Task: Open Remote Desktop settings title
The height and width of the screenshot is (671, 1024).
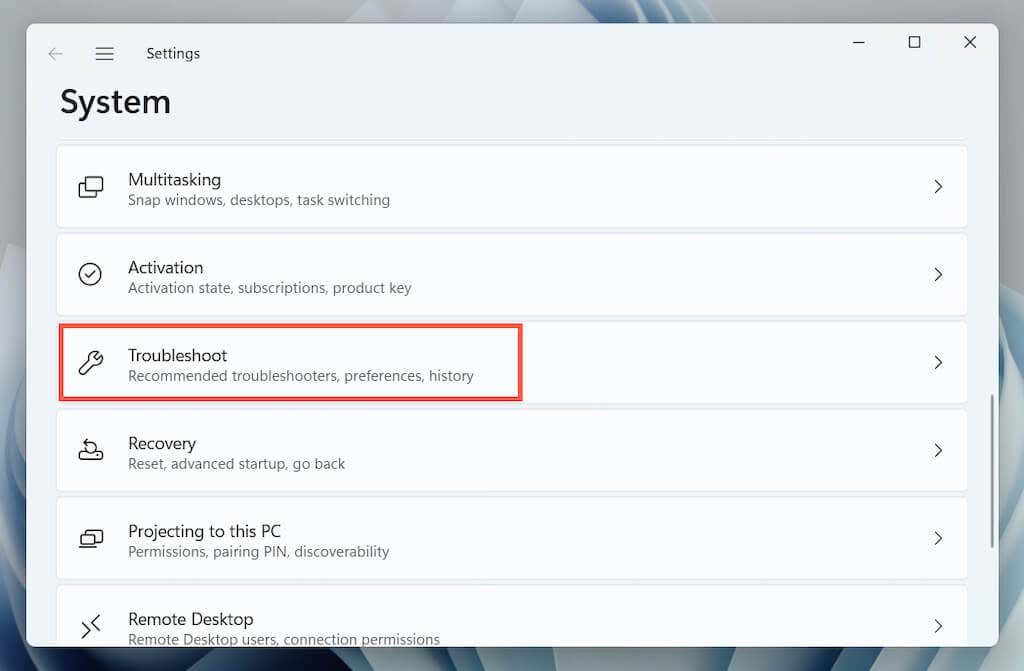Action: pos(191,619)
